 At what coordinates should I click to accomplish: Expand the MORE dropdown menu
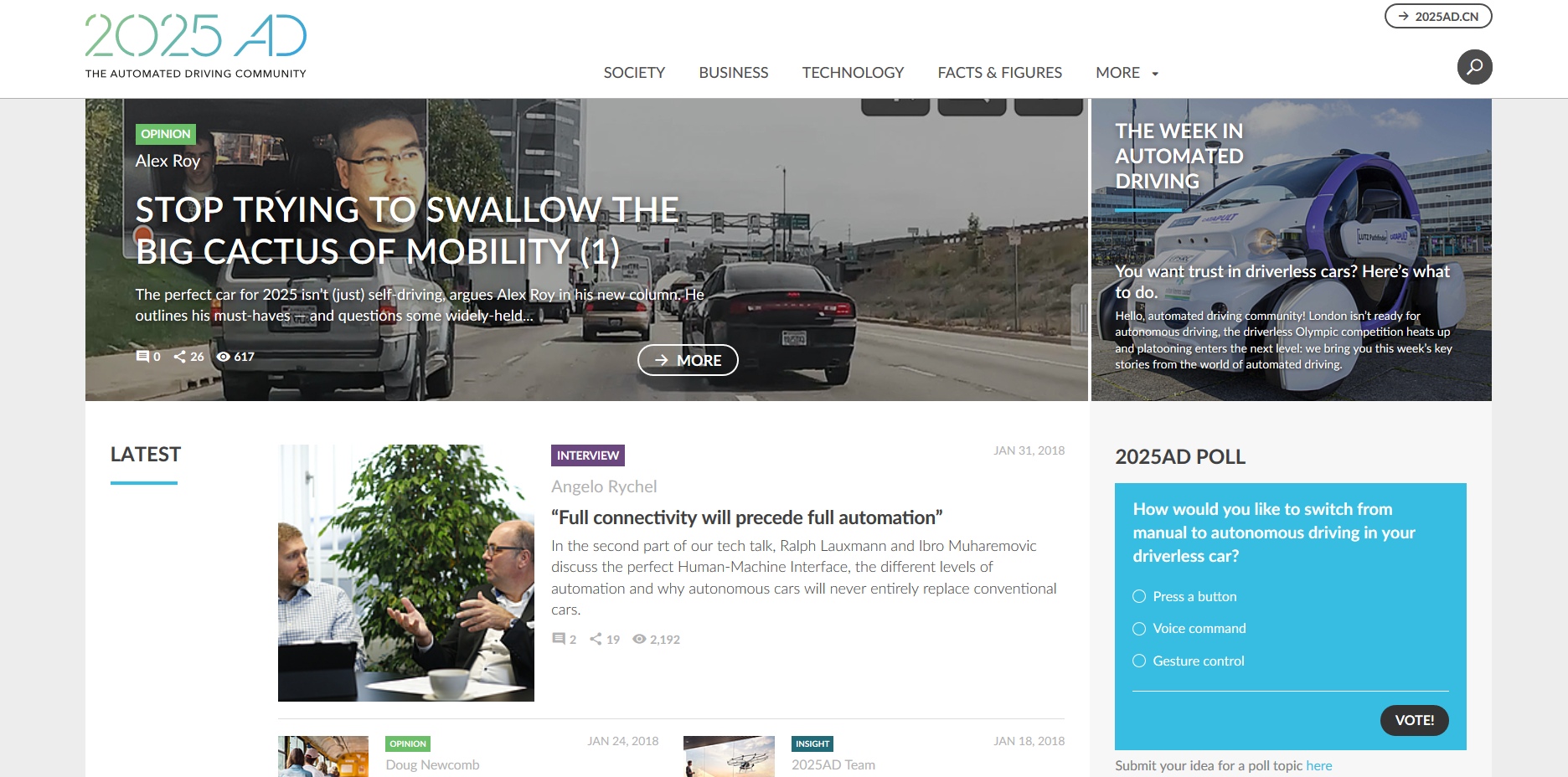click(1127, 73)
